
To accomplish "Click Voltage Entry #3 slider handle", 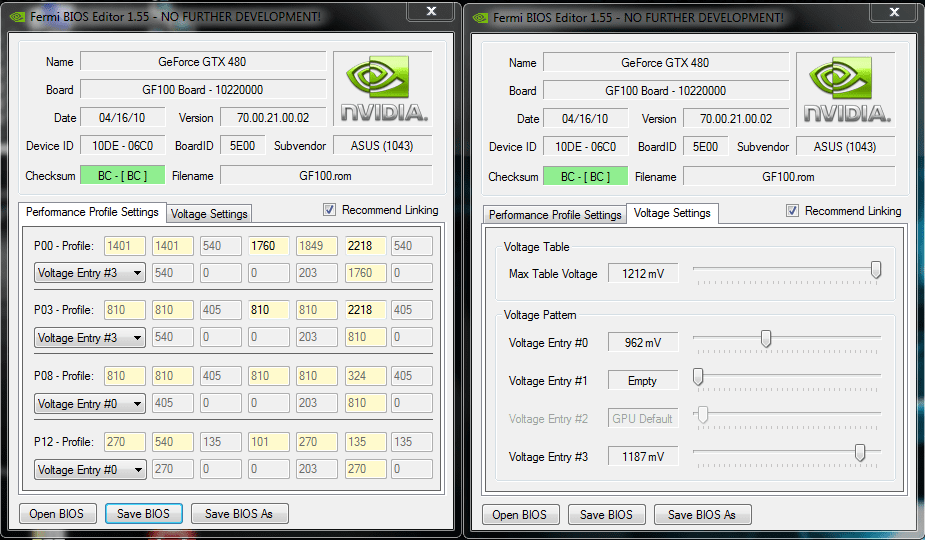I will 860,453.
